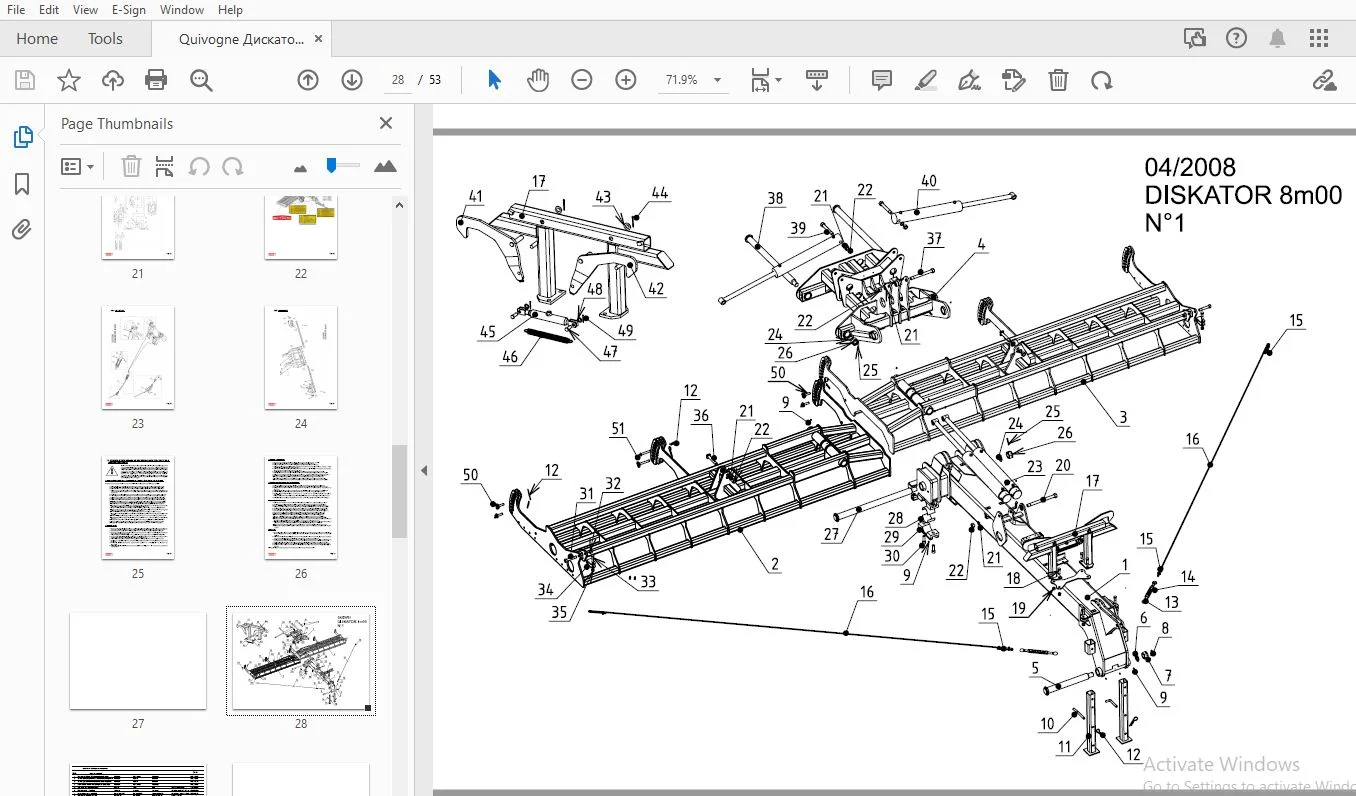The height and width of the screenshot is (796, 1356).
Task: Select the blank page 27 thumbnail
Action: coord(138,661)
